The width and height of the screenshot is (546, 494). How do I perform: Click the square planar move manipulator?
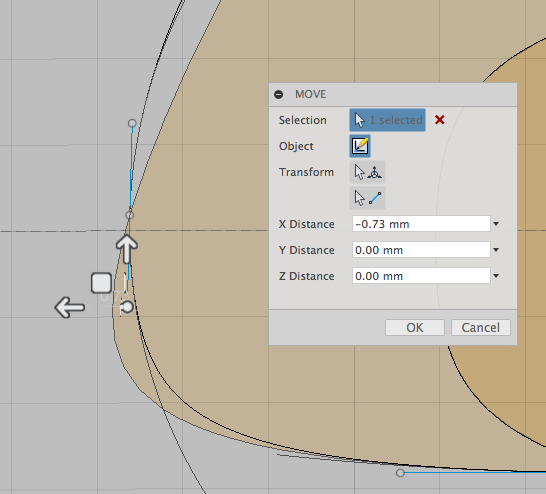pyautogui.click(x=101, y=283)
